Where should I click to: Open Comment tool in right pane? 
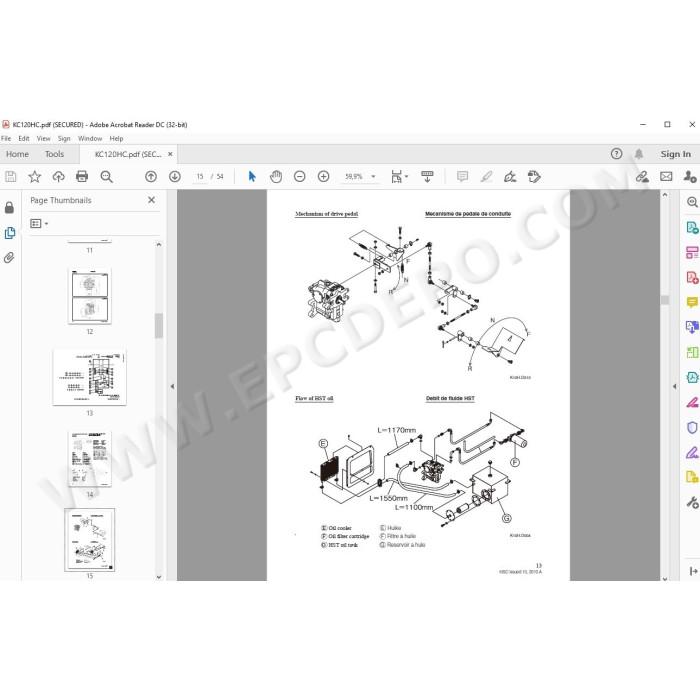click(x=692, y=303)
